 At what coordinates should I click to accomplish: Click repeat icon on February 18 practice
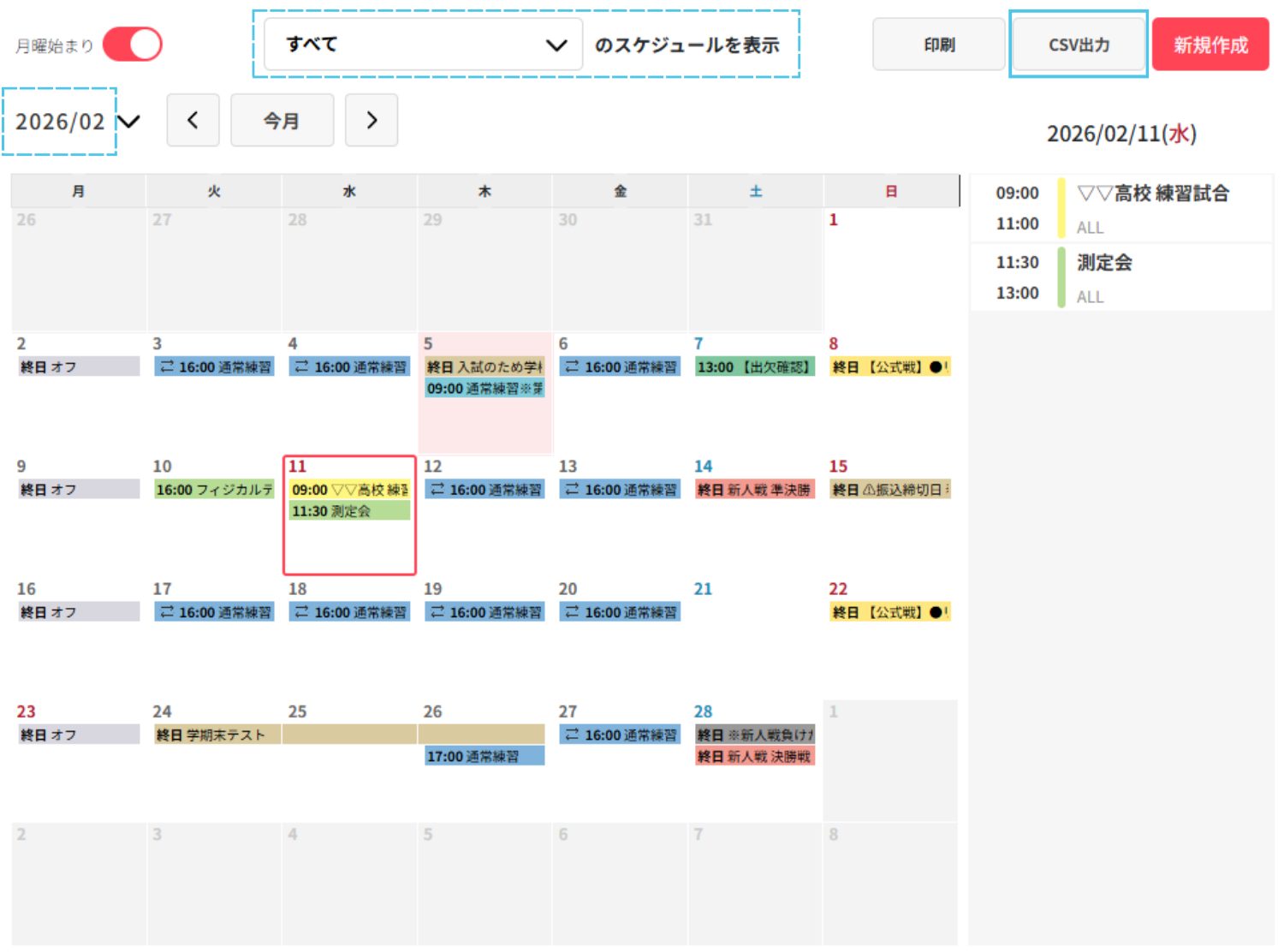pyautogui.click(x=302, y=612)
